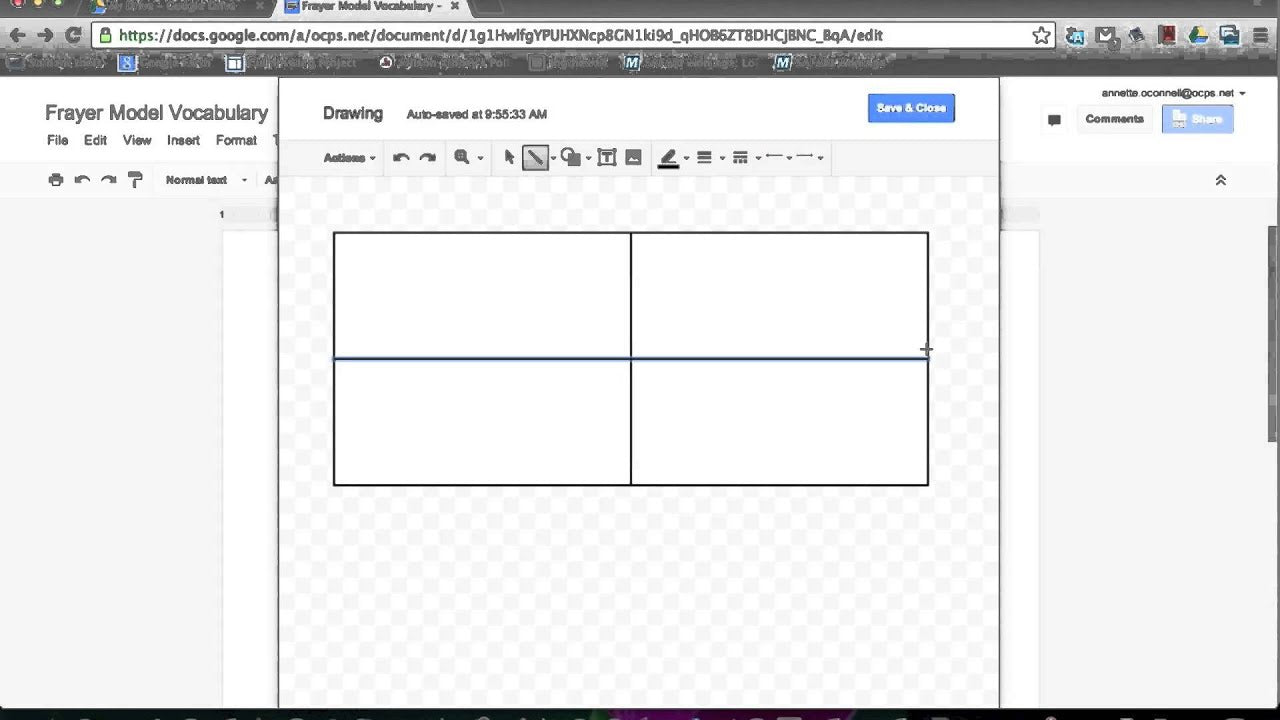Image resolution: width=1280 pixels, height=720 pixels.
Task: Expand the Zoom magnifier dropdown
Action: coord(468,158)
